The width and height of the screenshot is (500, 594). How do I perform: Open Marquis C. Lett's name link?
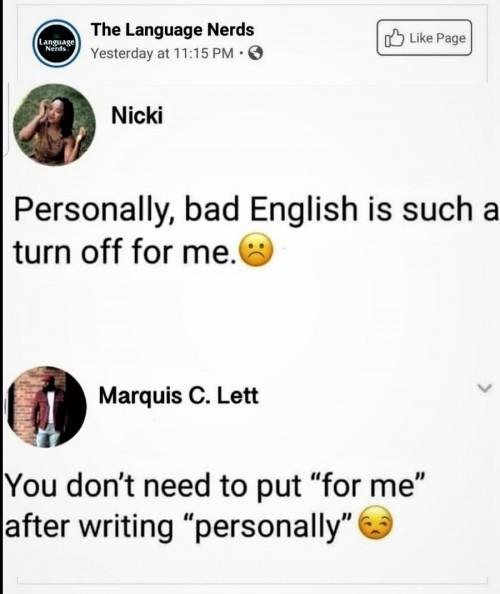click(178, 396)
